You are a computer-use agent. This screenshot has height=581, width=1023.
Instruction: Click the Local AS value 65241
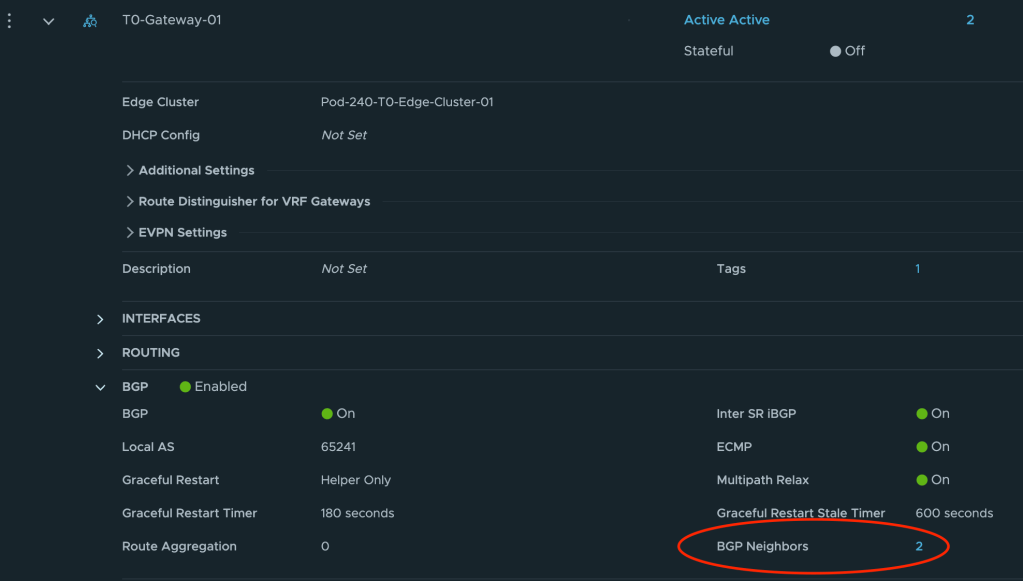coord(338,447)
